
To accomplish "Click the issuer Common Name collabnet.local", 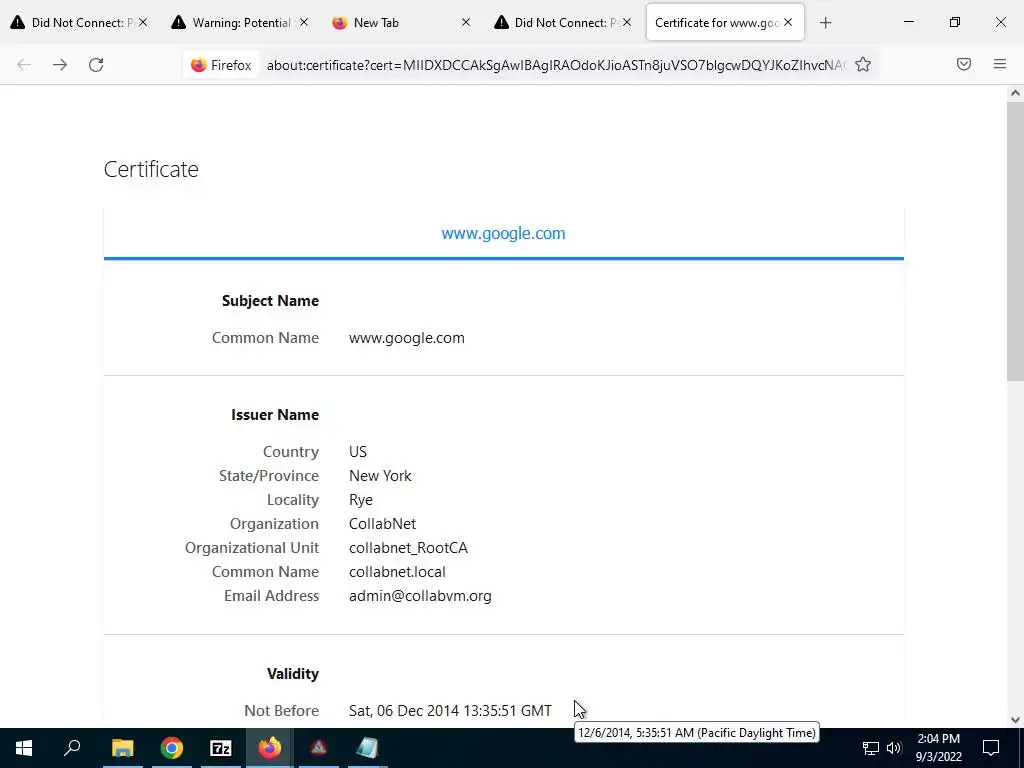I will (397, 572).
